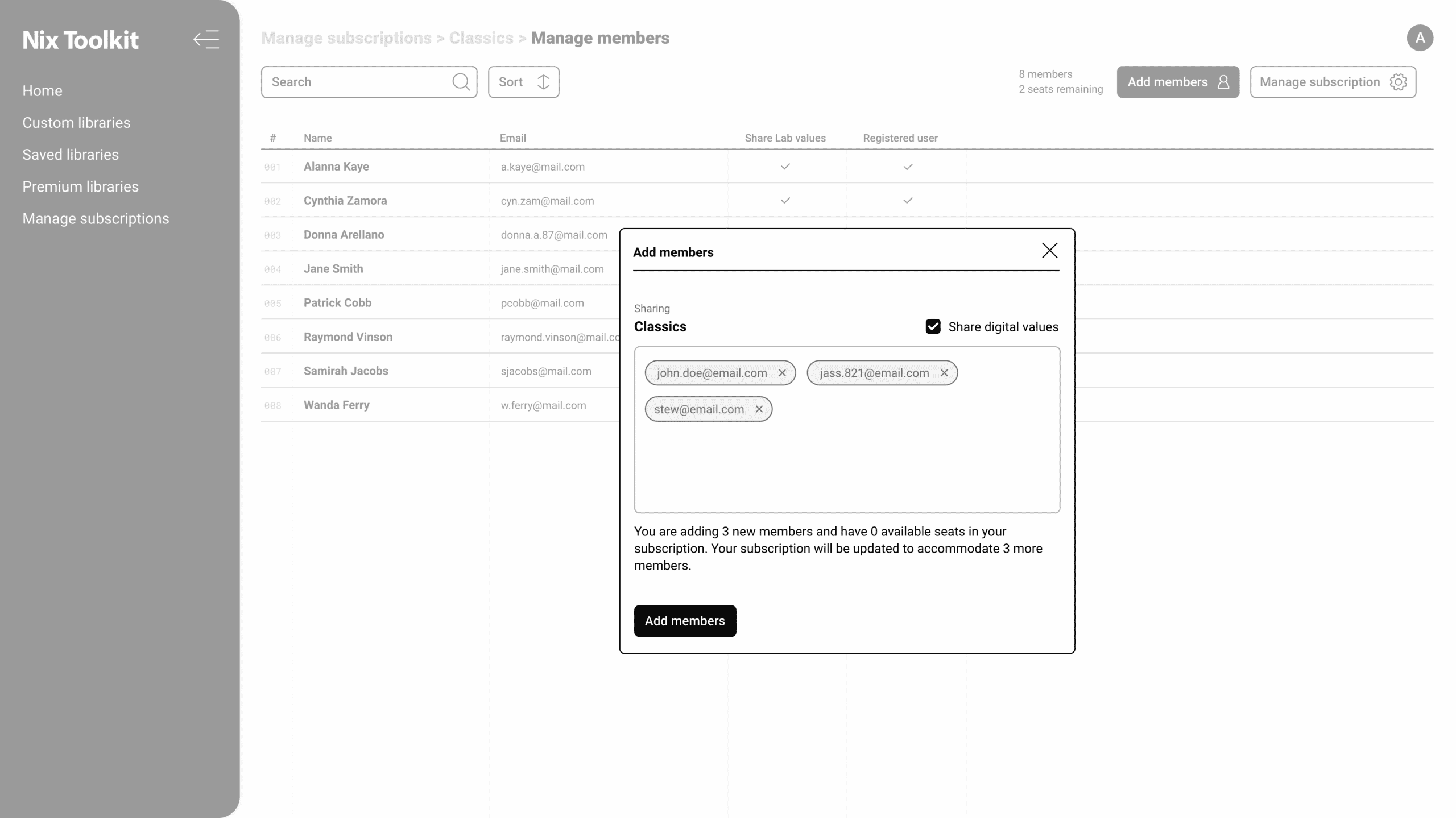Toggle Registered user check for Cynthia Zamora
Screen dimensions: 1456x818
click(908, 201)
